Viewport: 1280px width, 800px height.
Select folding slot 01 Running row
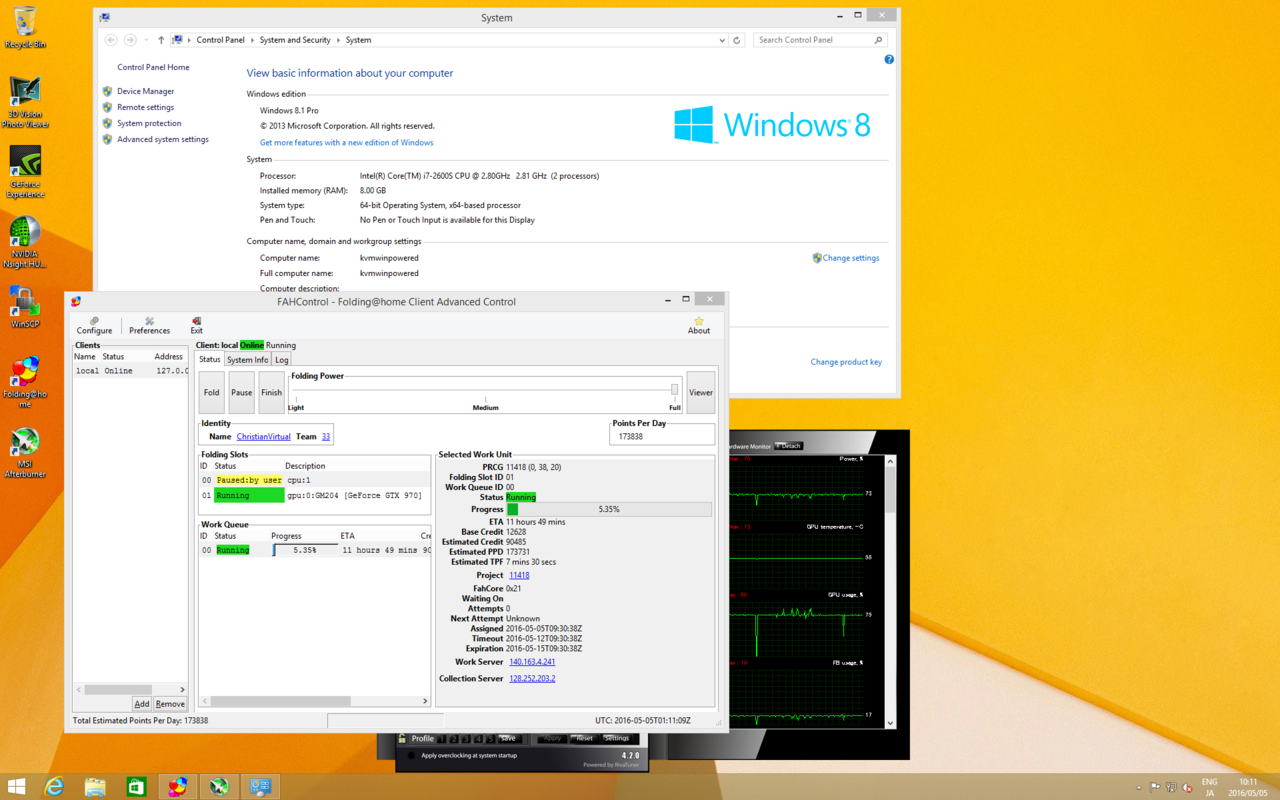(x=315, y=495)
